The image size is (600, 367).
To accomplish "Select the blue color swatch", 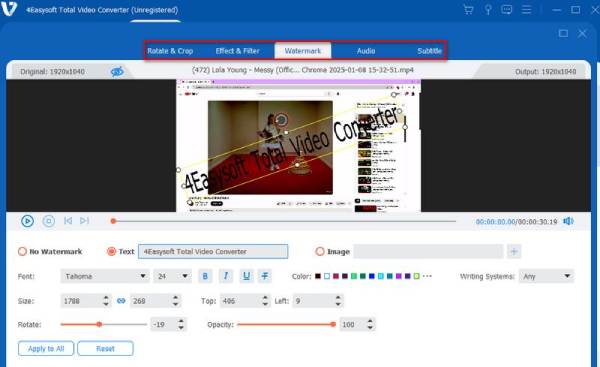I will [372, 276].
